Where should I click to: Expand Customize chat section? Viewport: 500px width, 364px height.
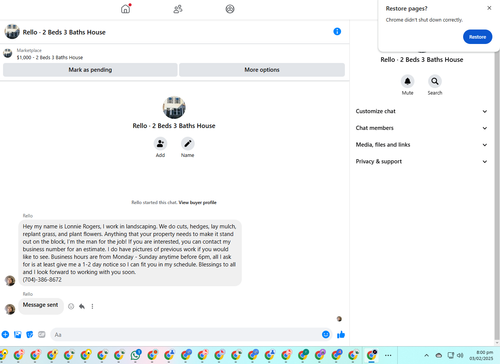click(x=421, y=111)
